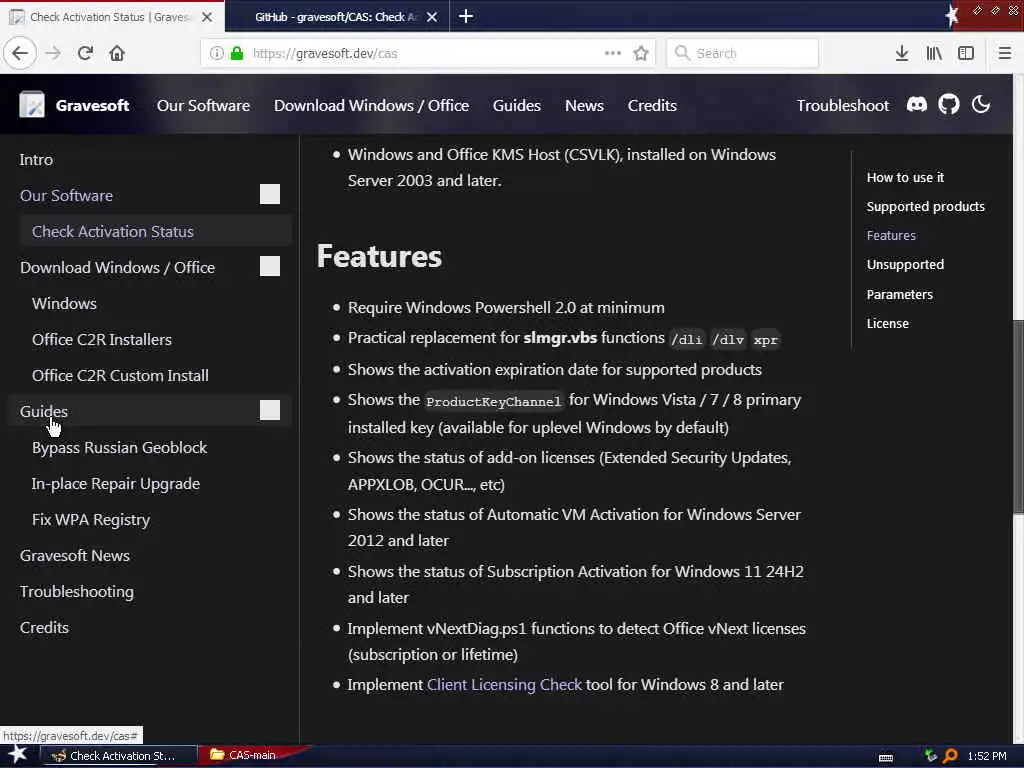
Task: Show site information icon in address bar
Action: (216, 53)
